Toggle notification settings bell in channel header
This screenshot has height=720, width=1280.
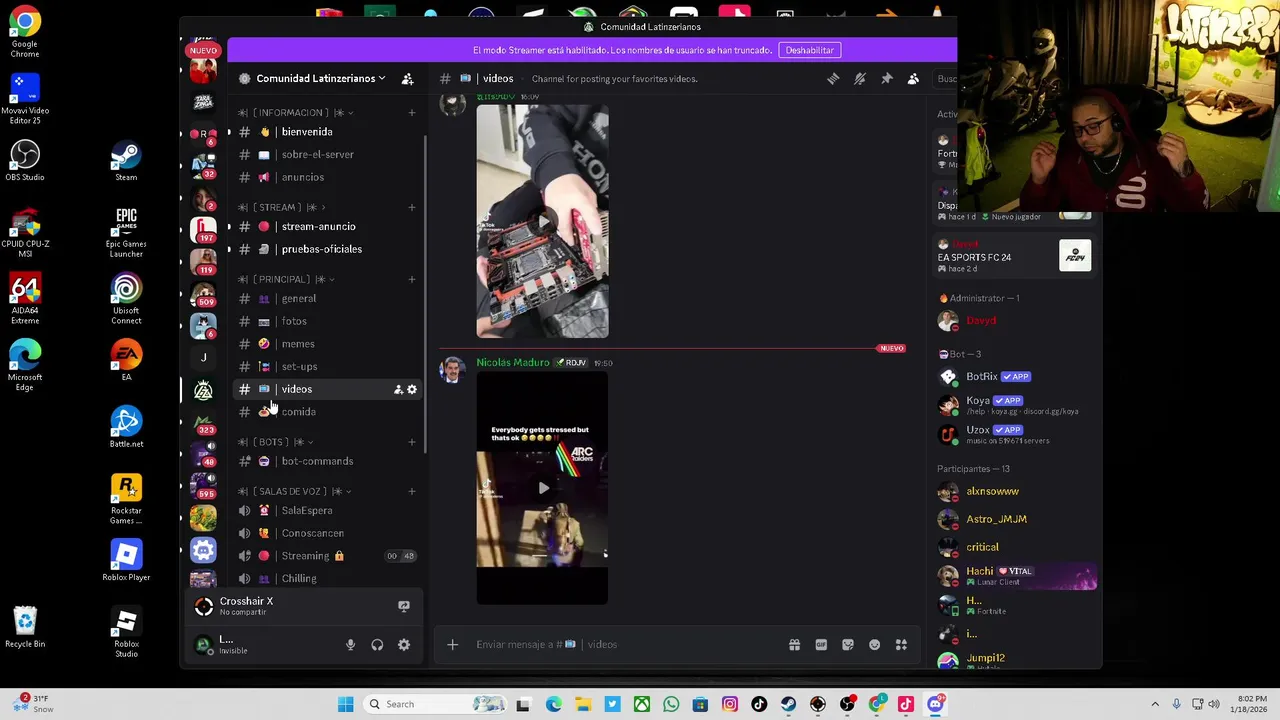[860, 79]
